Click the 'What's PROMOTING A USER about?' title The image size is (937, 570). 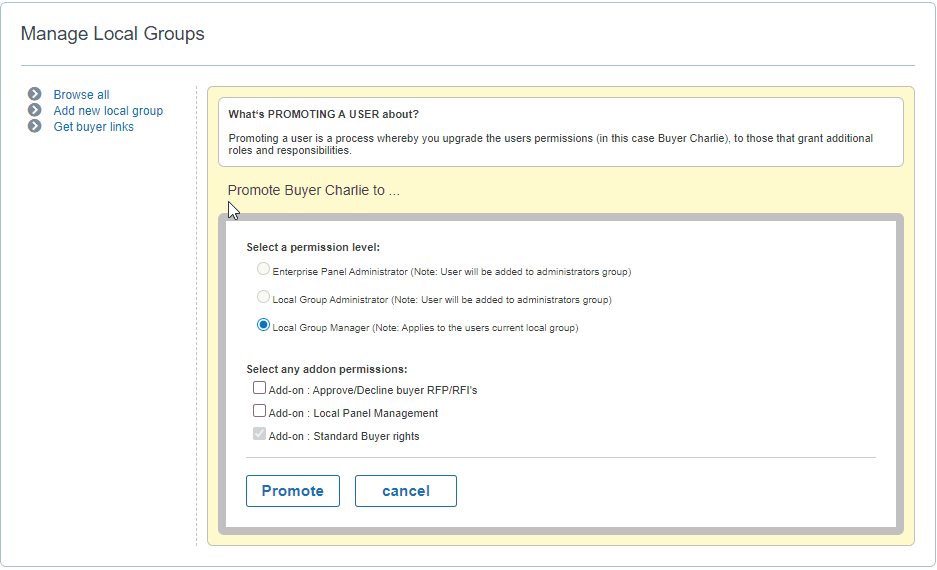click(324, 114)
